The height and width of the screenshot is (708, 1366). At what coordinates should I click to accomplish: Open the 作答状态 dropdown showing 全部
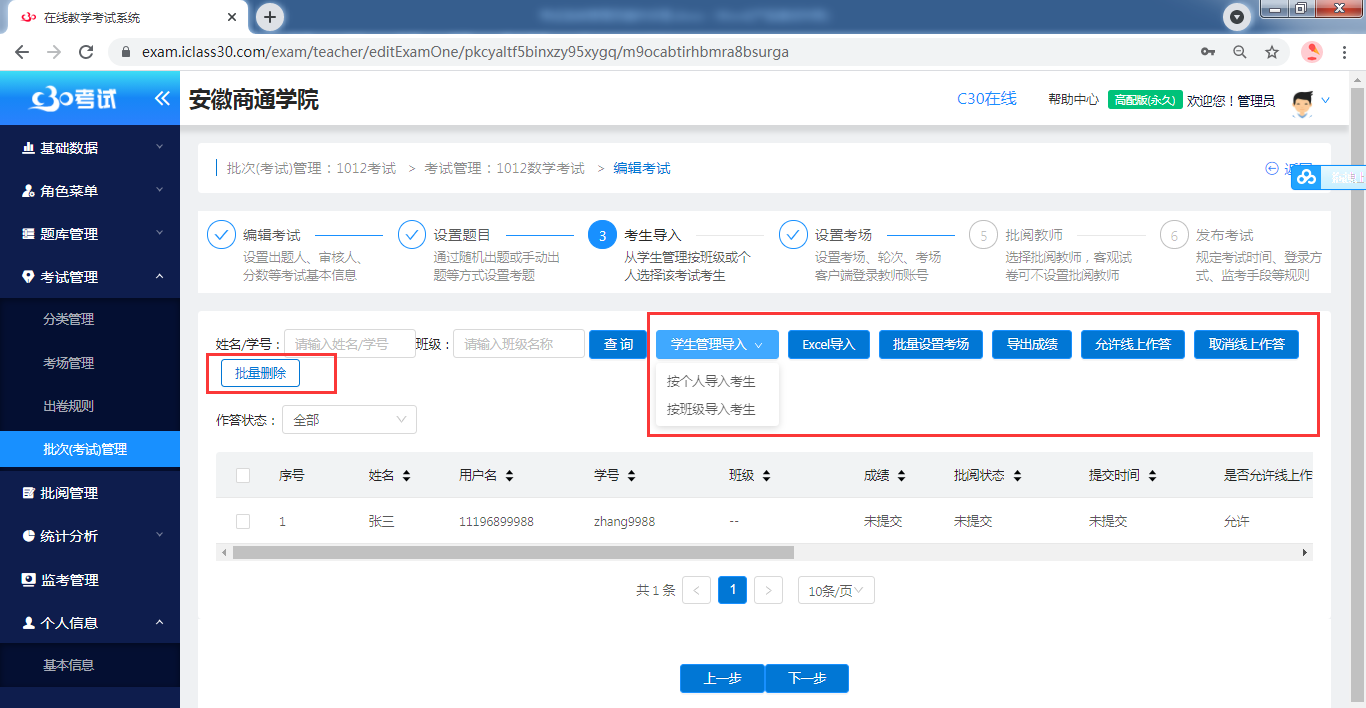click(x=349, y=419)
